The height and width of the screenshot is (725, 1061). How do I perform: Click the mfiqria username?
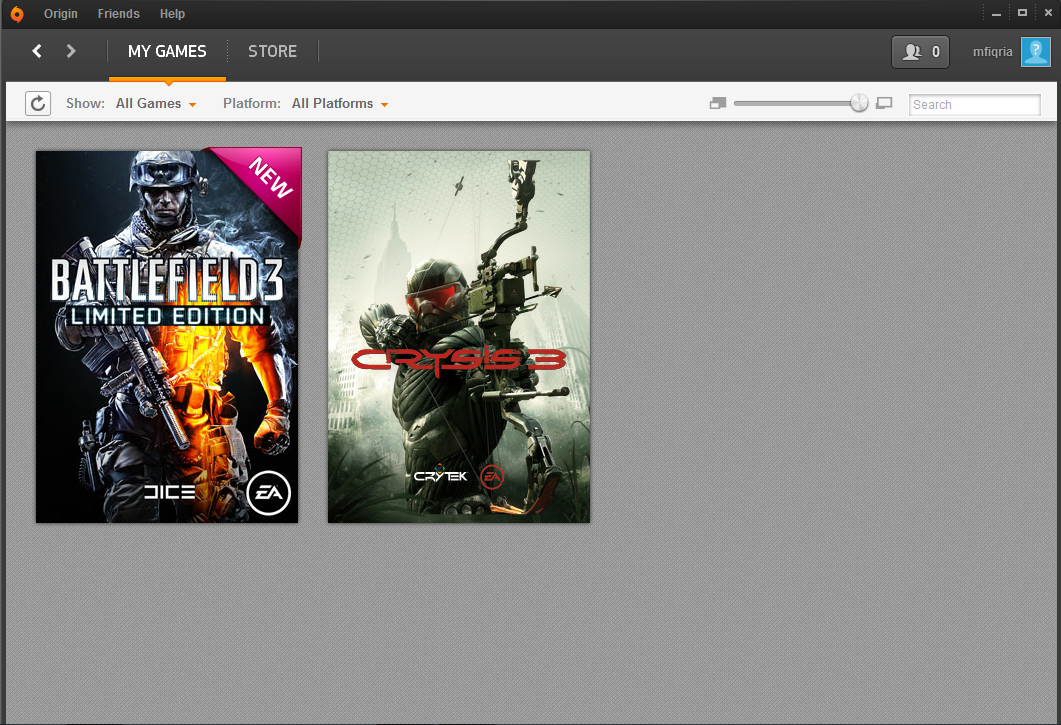(993, 52)
